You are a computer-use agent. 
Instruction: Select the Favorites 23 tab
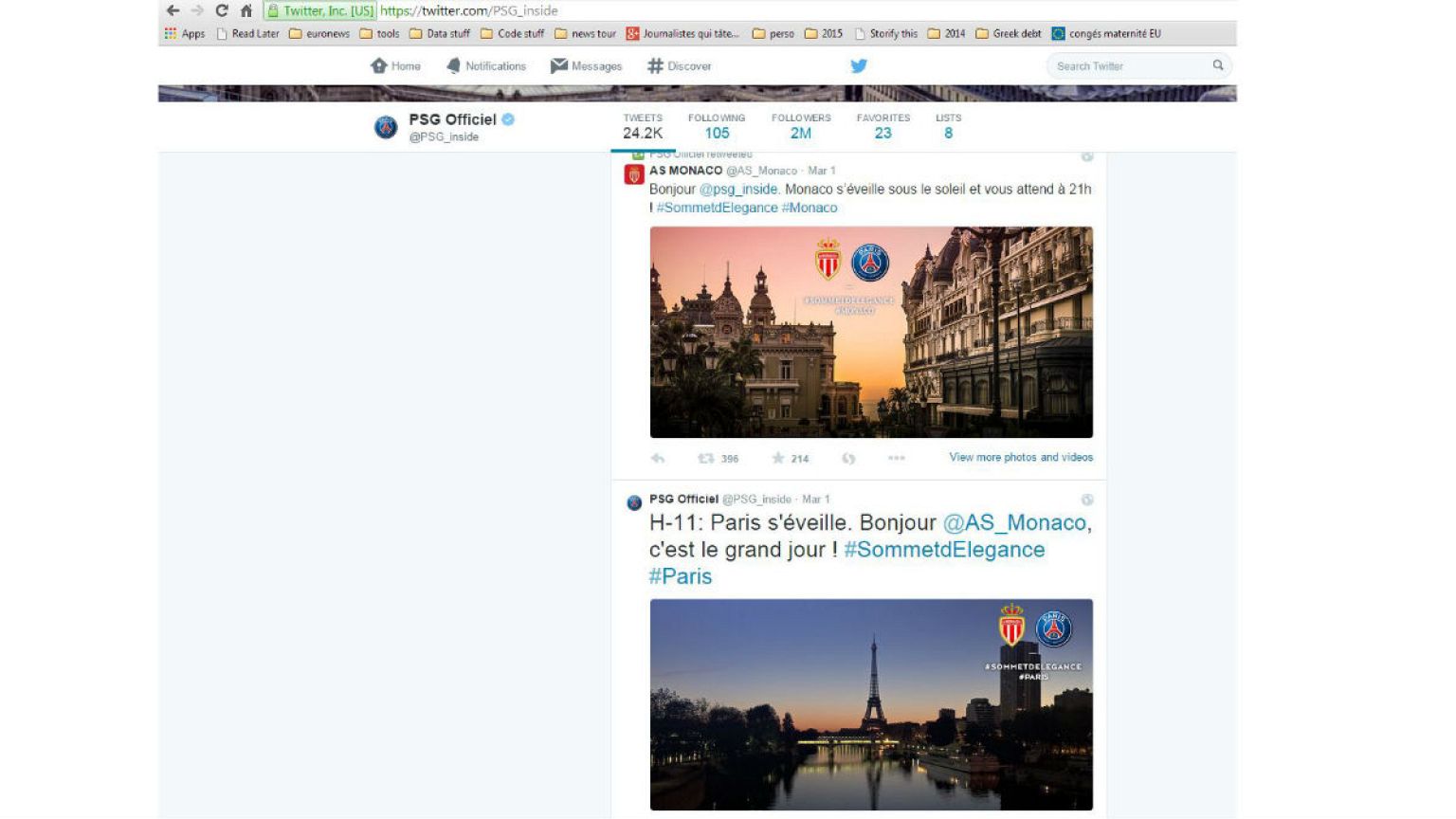point(883,126)
